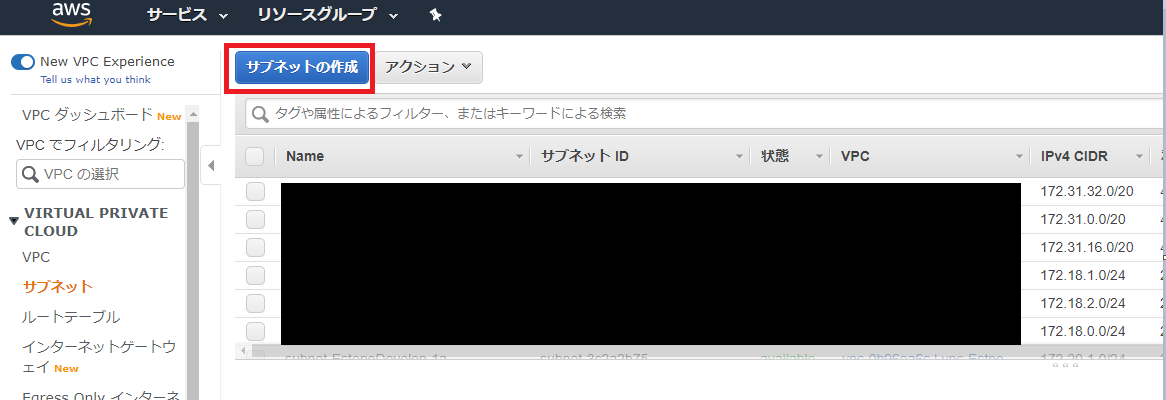Open the IPv4 CIDR column sort arrow
1166x400 pixels.
(1139, 157)
